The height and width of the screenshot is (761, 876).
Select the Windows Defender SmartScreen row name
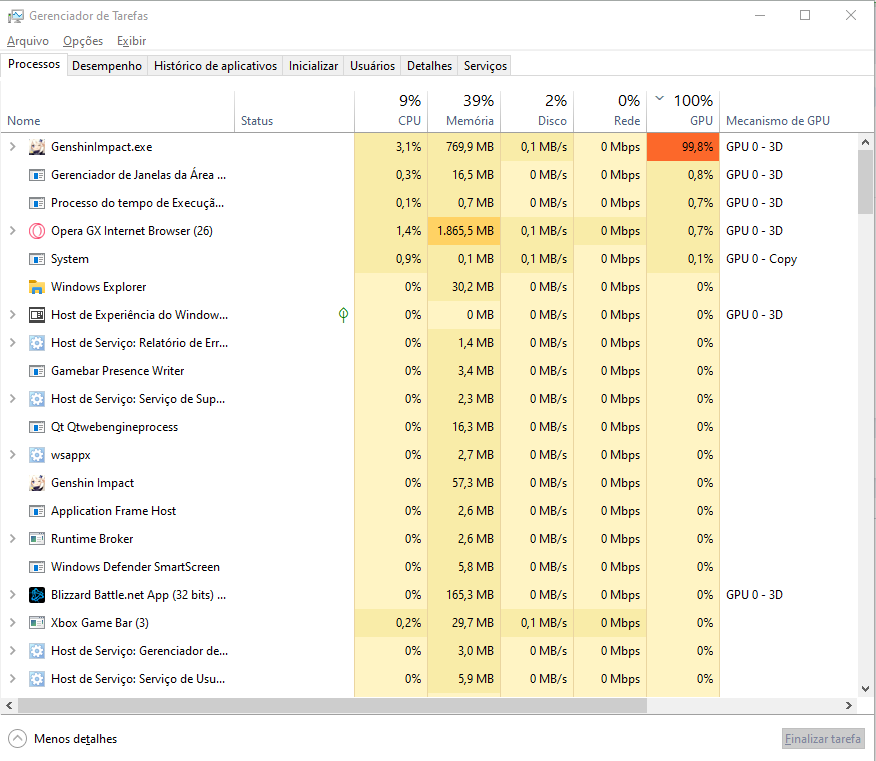(135, 567)
